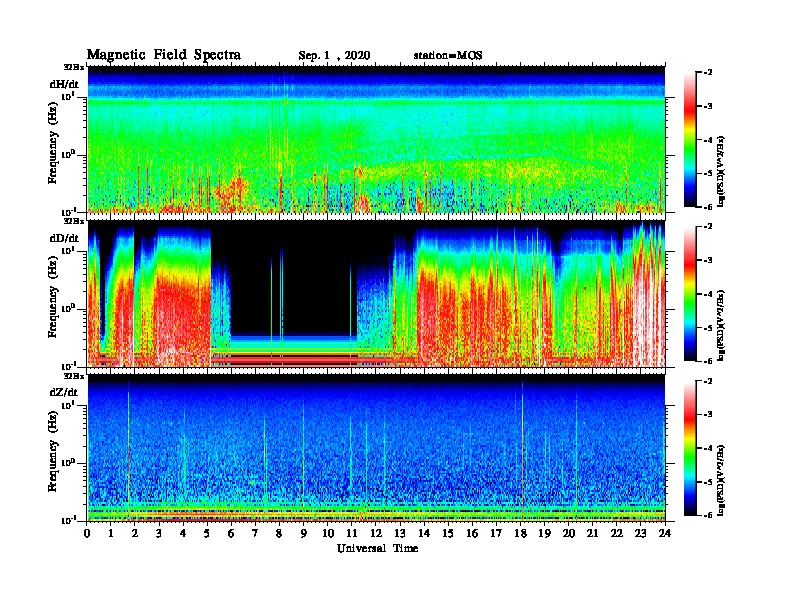792x612 pixels.
Task: Click the "Magnetic Field Spectra" title
Action: [164, 55]
